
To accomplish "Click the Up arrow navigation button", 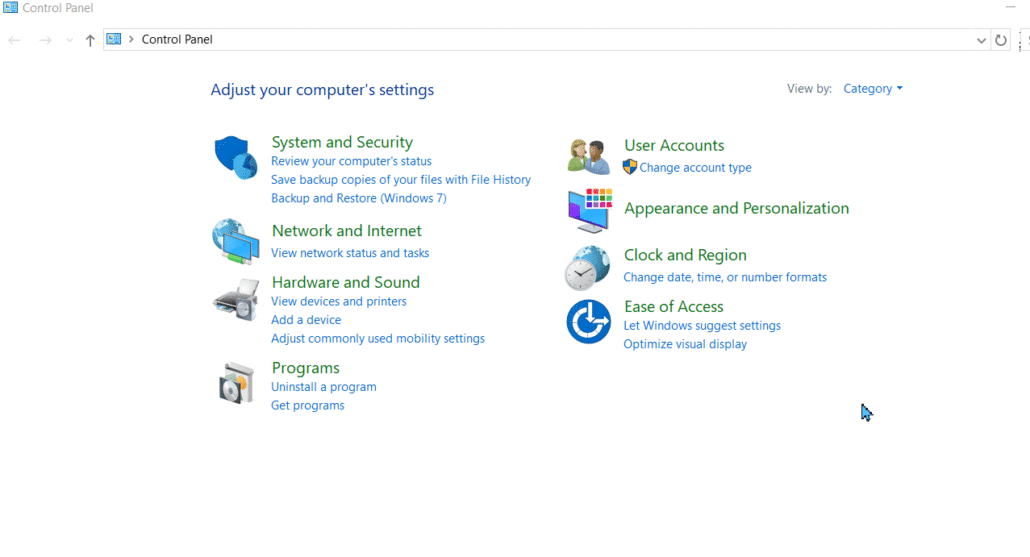I will pyautogui.click(x=90, y=40).
